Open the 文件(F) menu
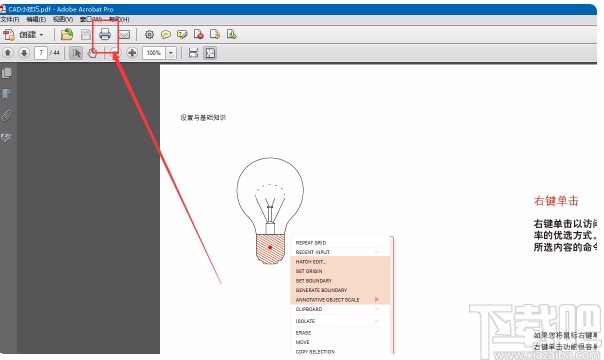This screenshot has width=604, height=360. click(x=10, y=19)
